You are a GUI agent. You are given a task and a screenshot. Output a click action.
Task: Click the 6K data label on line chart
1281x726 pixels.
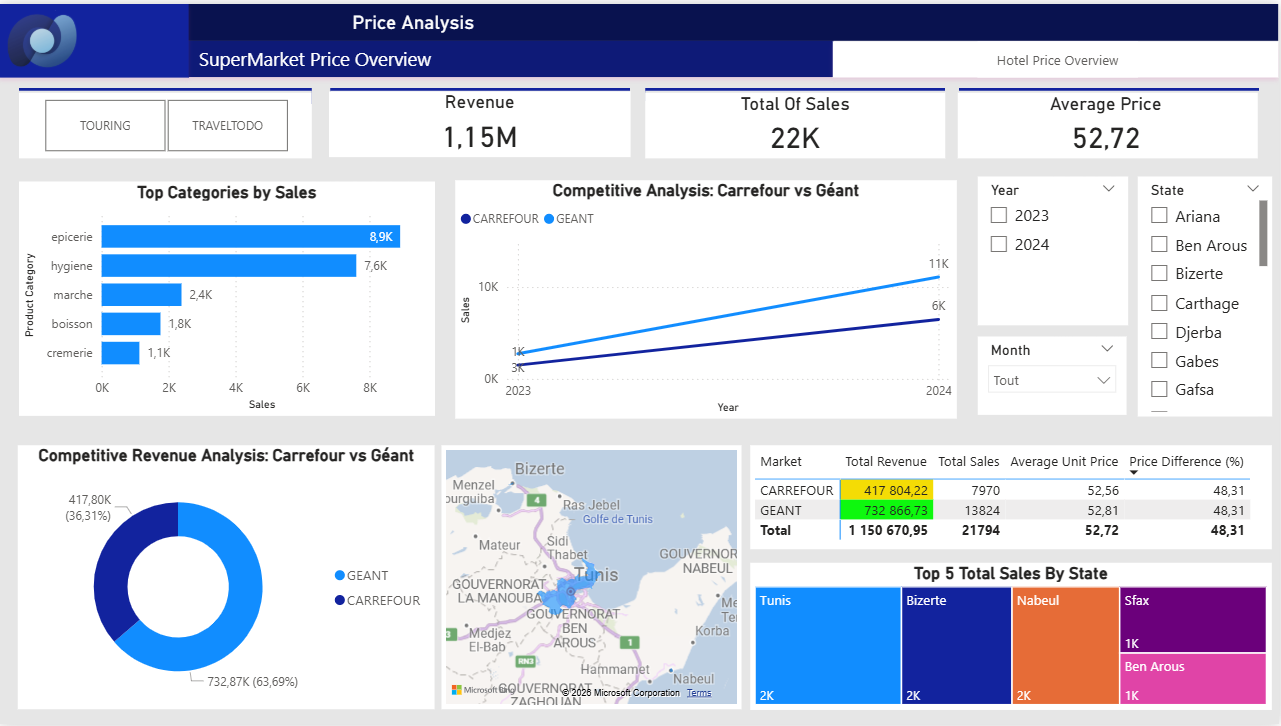(938, 306)
